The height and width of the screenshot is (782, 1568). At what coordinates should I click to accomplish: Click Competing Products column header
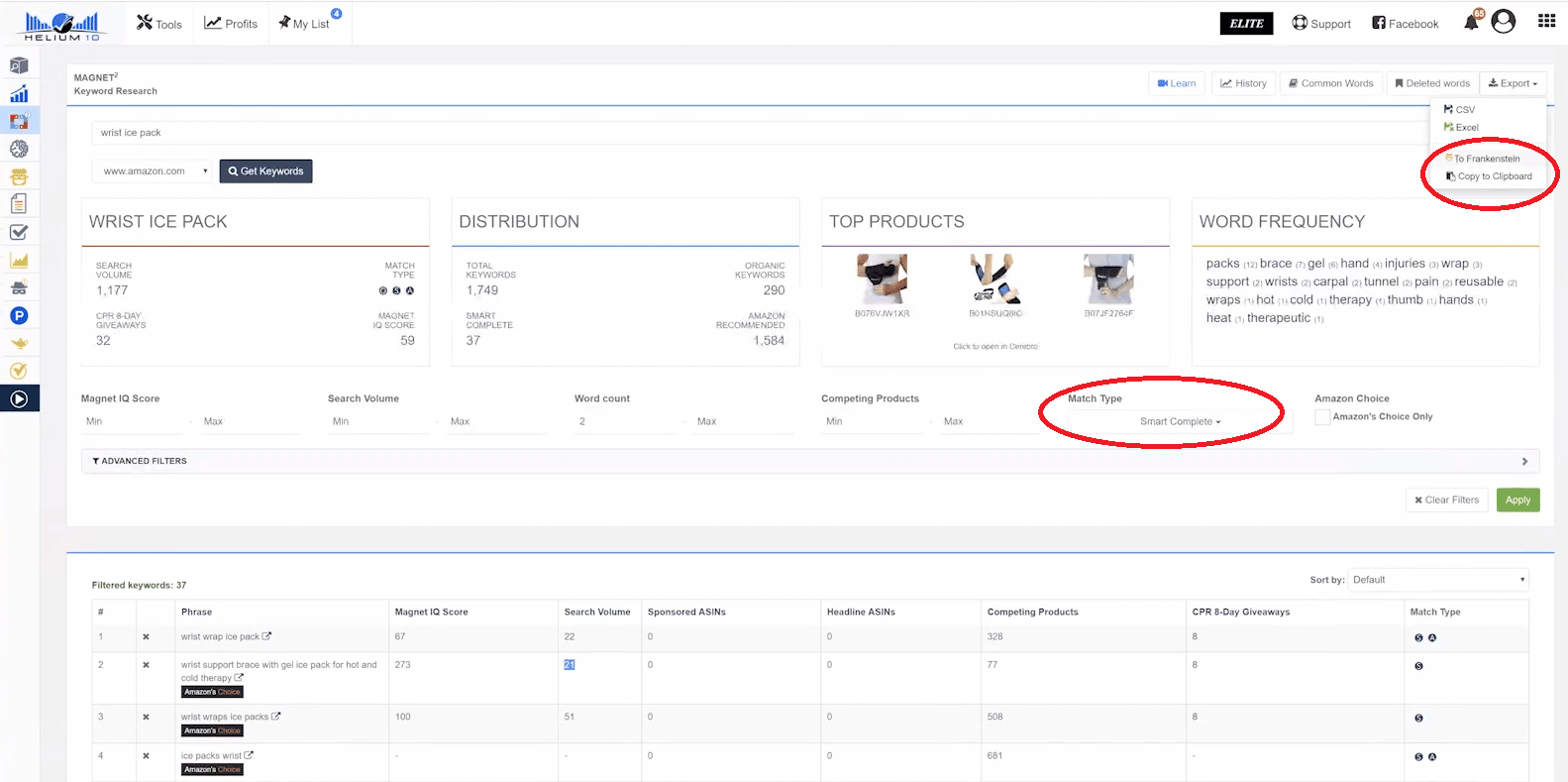tap(1032, 613)
